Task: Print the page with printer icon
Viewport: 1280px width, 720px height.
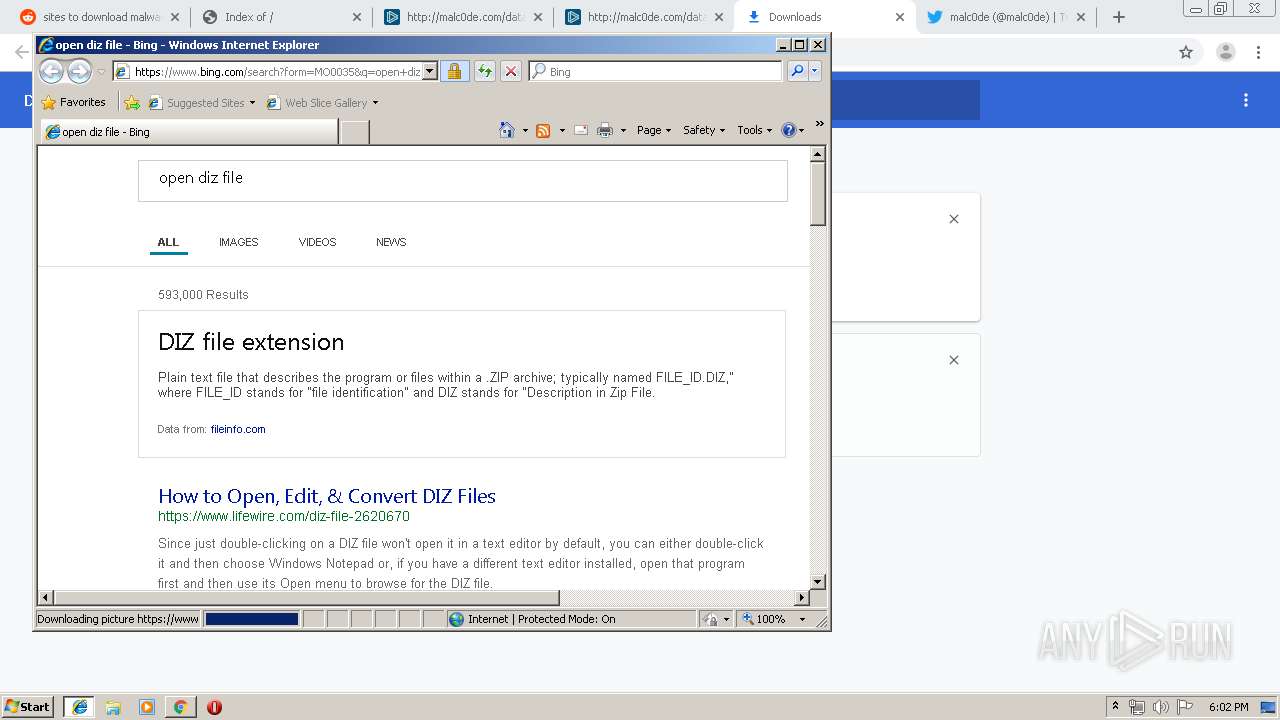Action: 605,130
